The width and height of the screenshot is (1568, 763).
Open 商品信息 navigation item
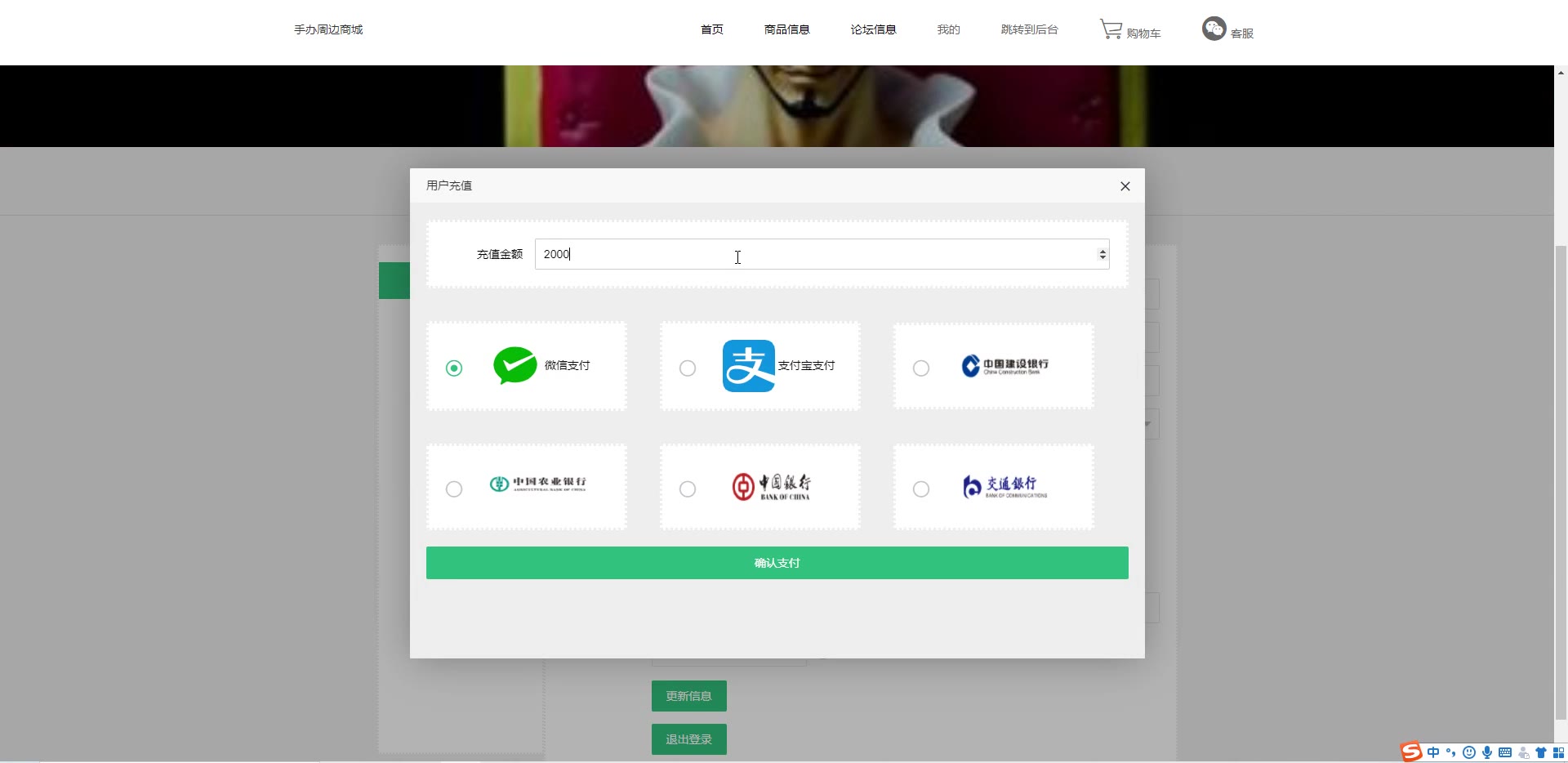tap(787, 29)
